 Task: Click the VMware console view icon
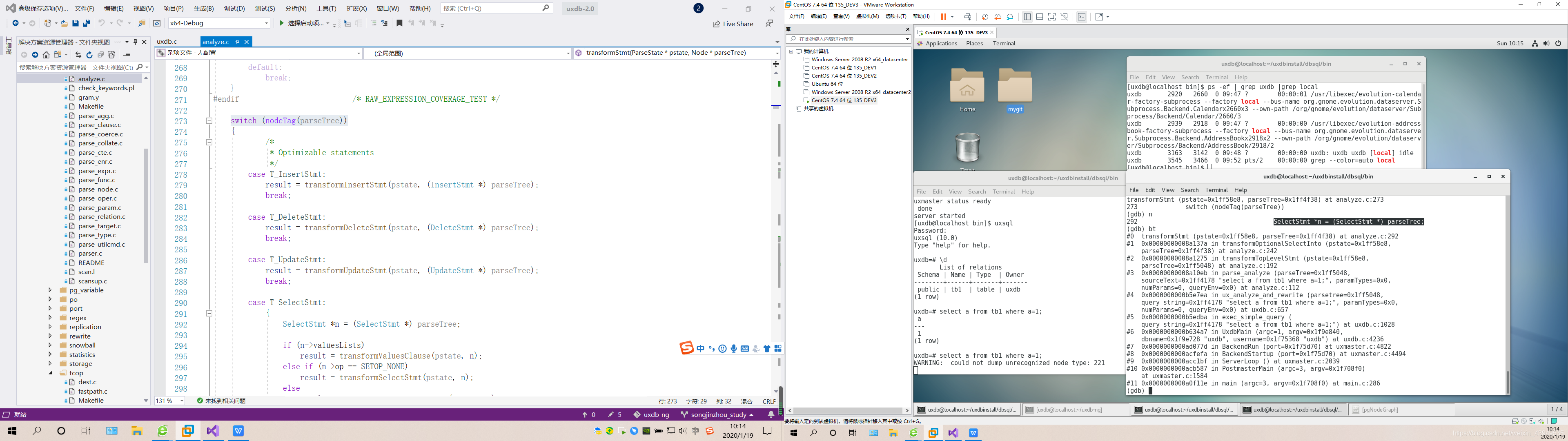point(1081,17)
